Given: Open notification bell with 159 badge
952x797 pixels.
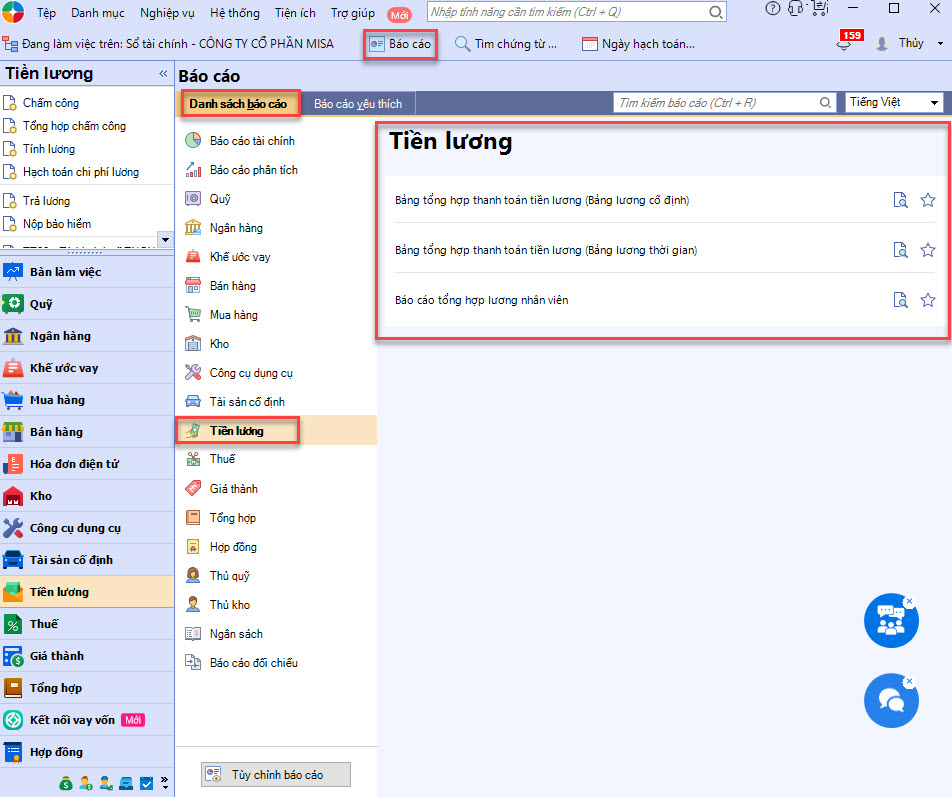Looking at the screenshot, I should point(844,44).
